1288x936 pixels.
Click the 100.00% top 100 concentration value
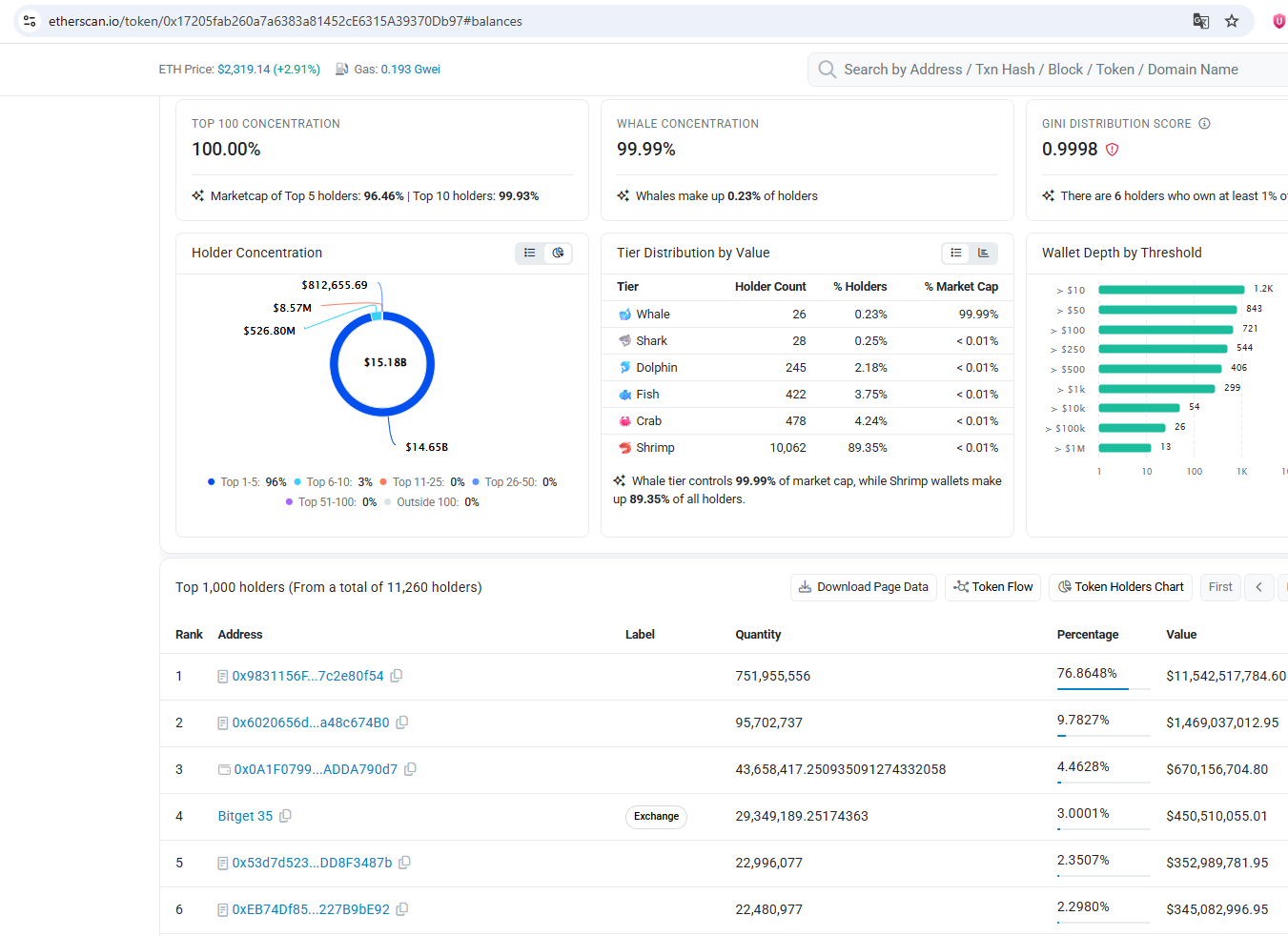226,150
